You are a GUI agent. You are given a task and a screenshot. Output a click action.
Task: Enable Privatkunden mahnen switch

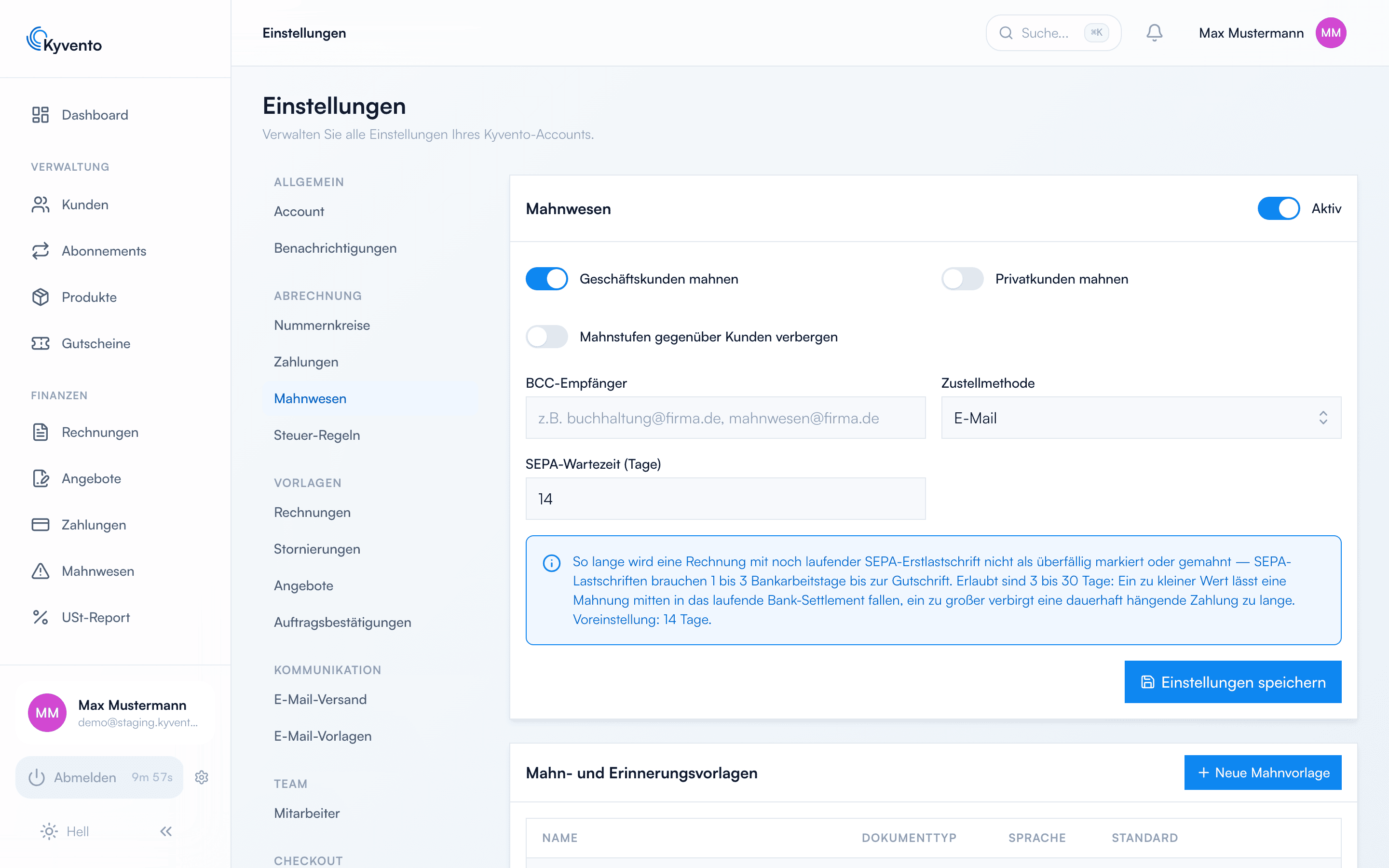[x=962, y=279]
